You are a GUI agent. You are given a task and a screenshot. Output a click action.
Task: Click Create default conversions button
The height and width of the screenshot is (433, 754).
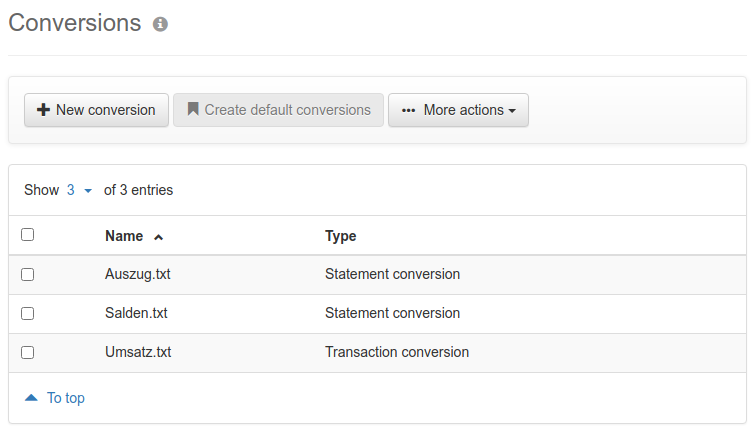coord(278,110)
